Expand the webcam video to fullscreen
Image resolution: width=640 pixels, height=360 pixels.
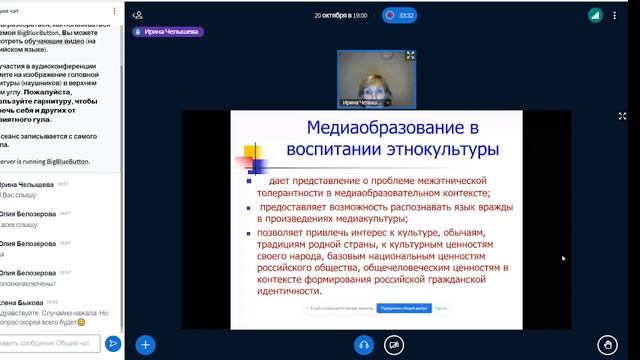410,56
